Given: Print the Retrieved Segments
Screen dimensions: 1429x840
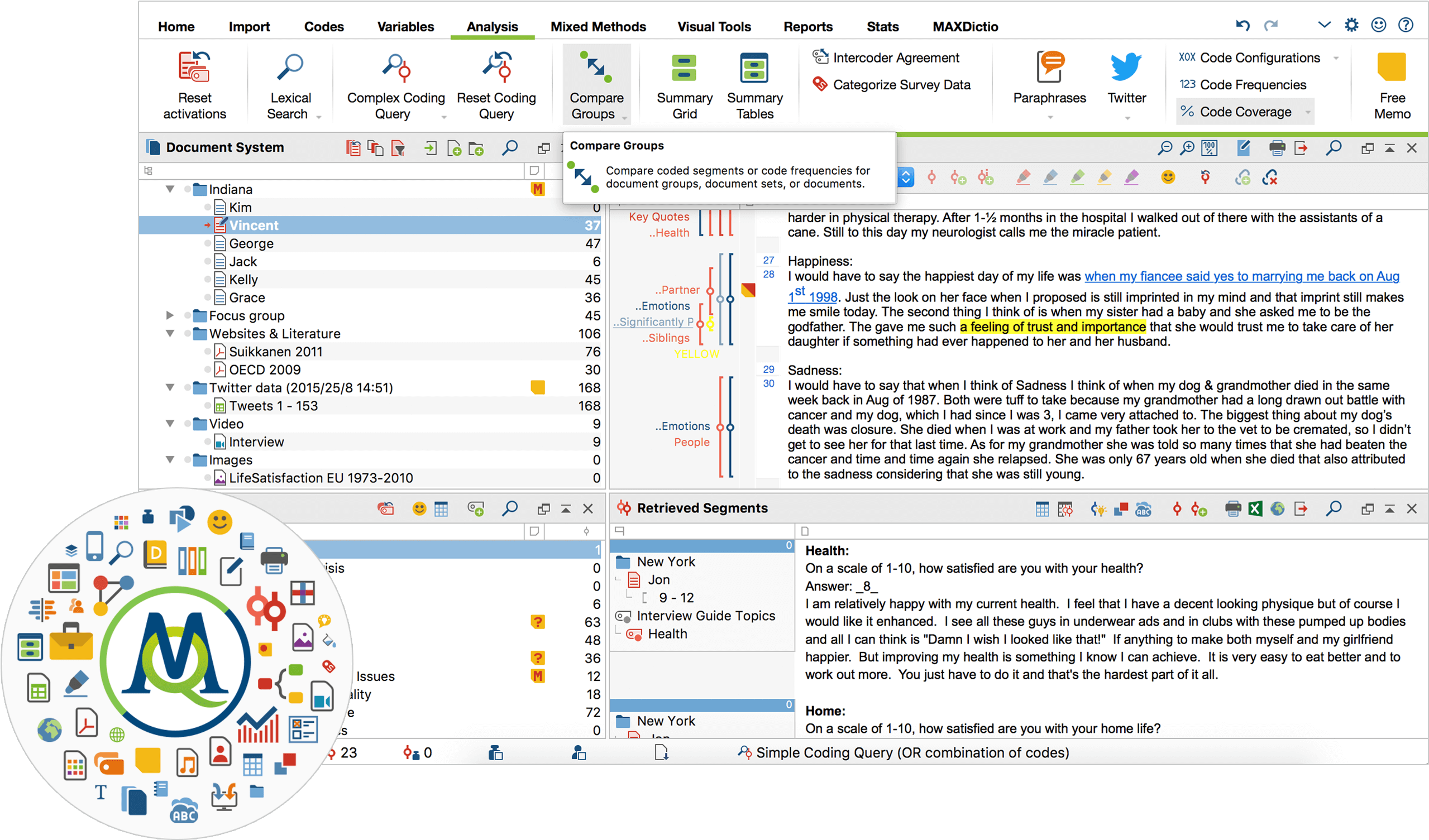Looking at the screenshot, I should [1232, 508].
